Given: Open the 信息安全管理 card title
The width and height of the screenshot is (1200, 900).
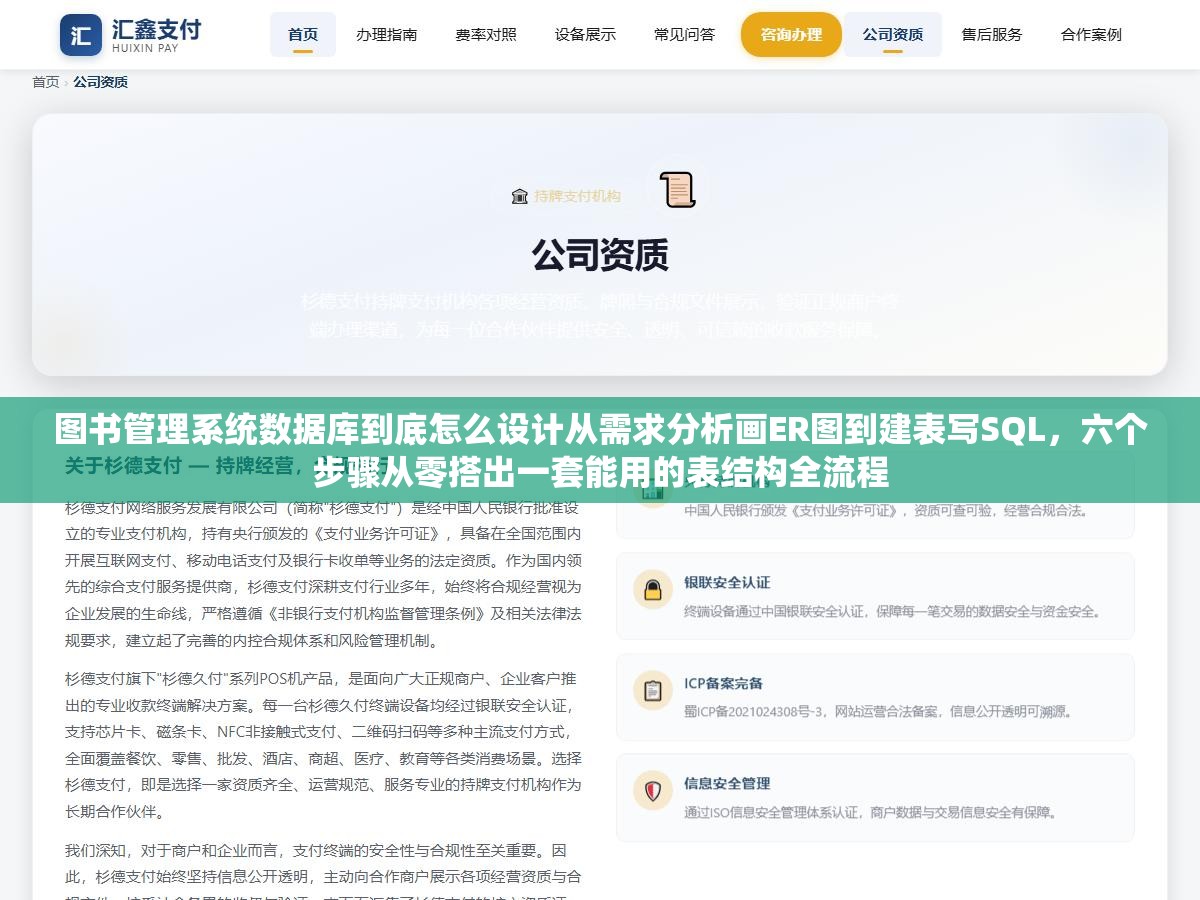Looking at the screenshot, I should coord(727,783).
